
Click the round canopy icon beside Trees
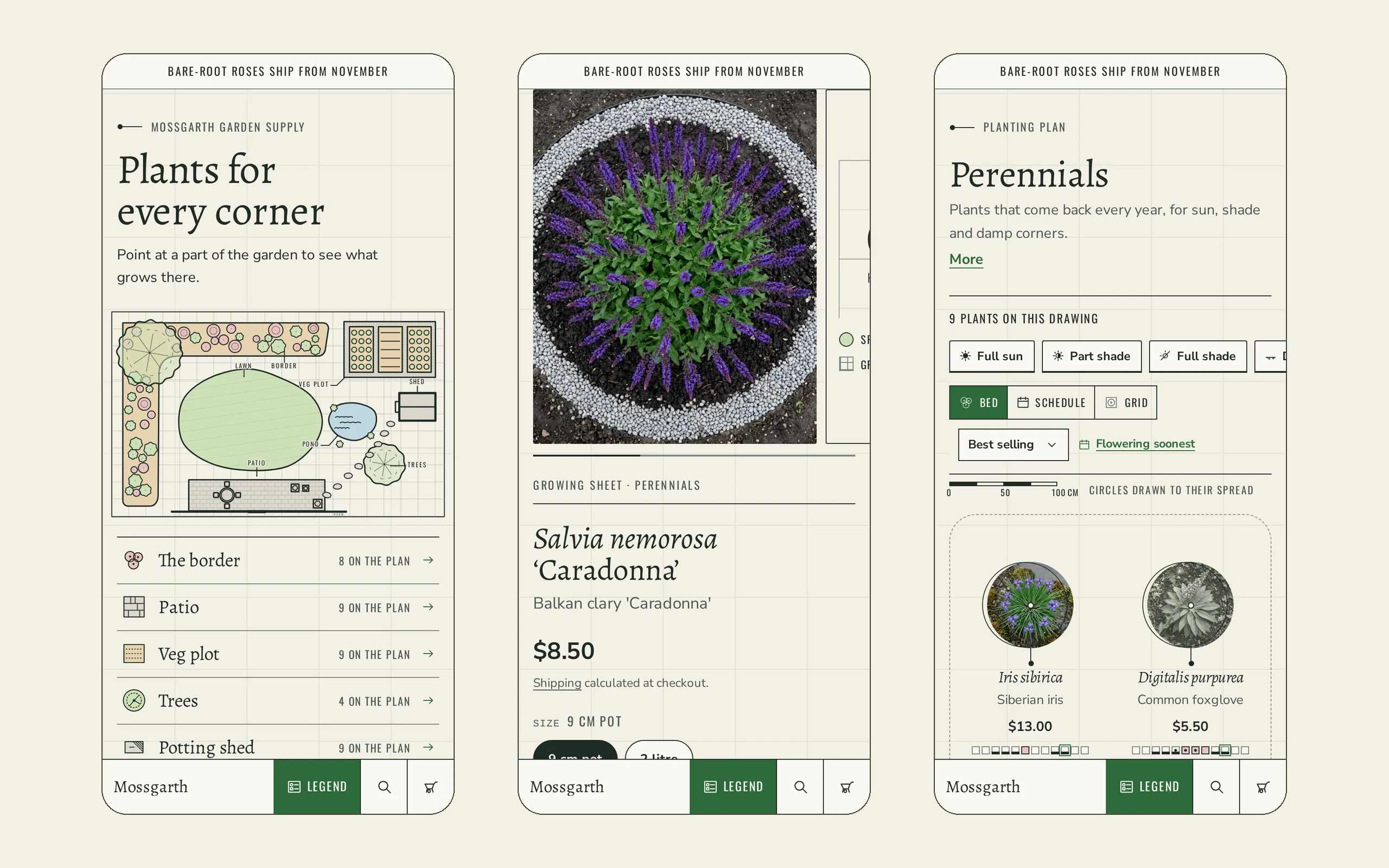pos(133,700)
